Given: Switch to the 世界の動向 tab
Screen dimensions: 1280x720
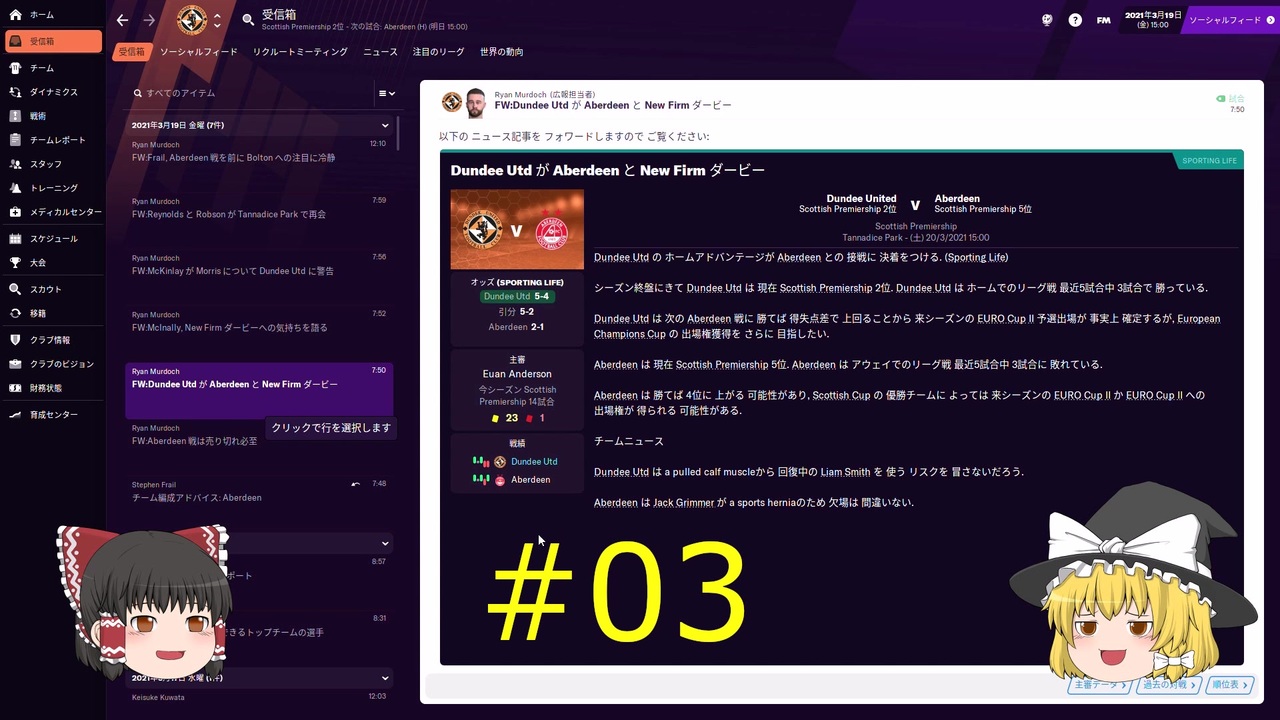Looking at the screenshot, I should pyautogui.click(x=502, y=52).
